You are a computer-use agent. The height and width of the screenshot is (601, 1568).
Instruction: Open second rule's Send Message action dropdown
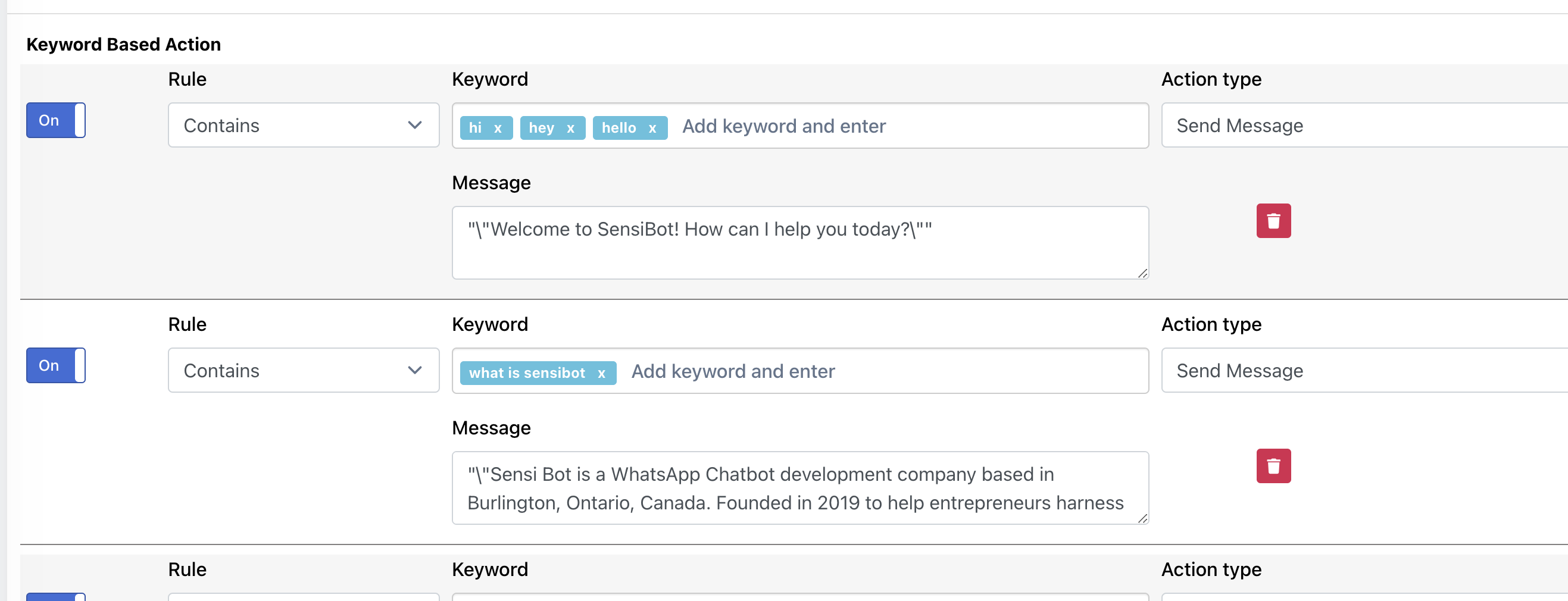point(1363,371)
